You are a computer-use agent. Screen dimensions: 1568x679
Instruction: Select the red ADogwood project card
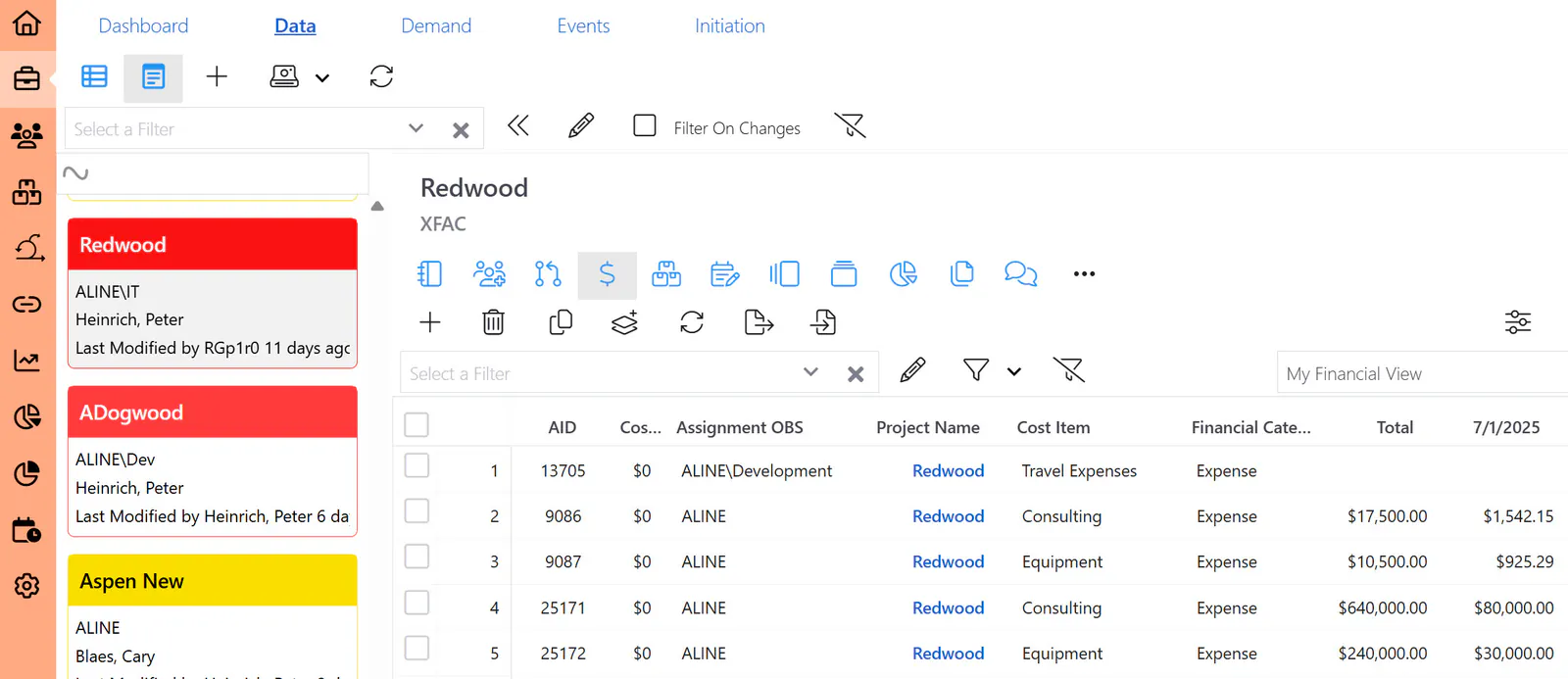(x=213, y=461)
